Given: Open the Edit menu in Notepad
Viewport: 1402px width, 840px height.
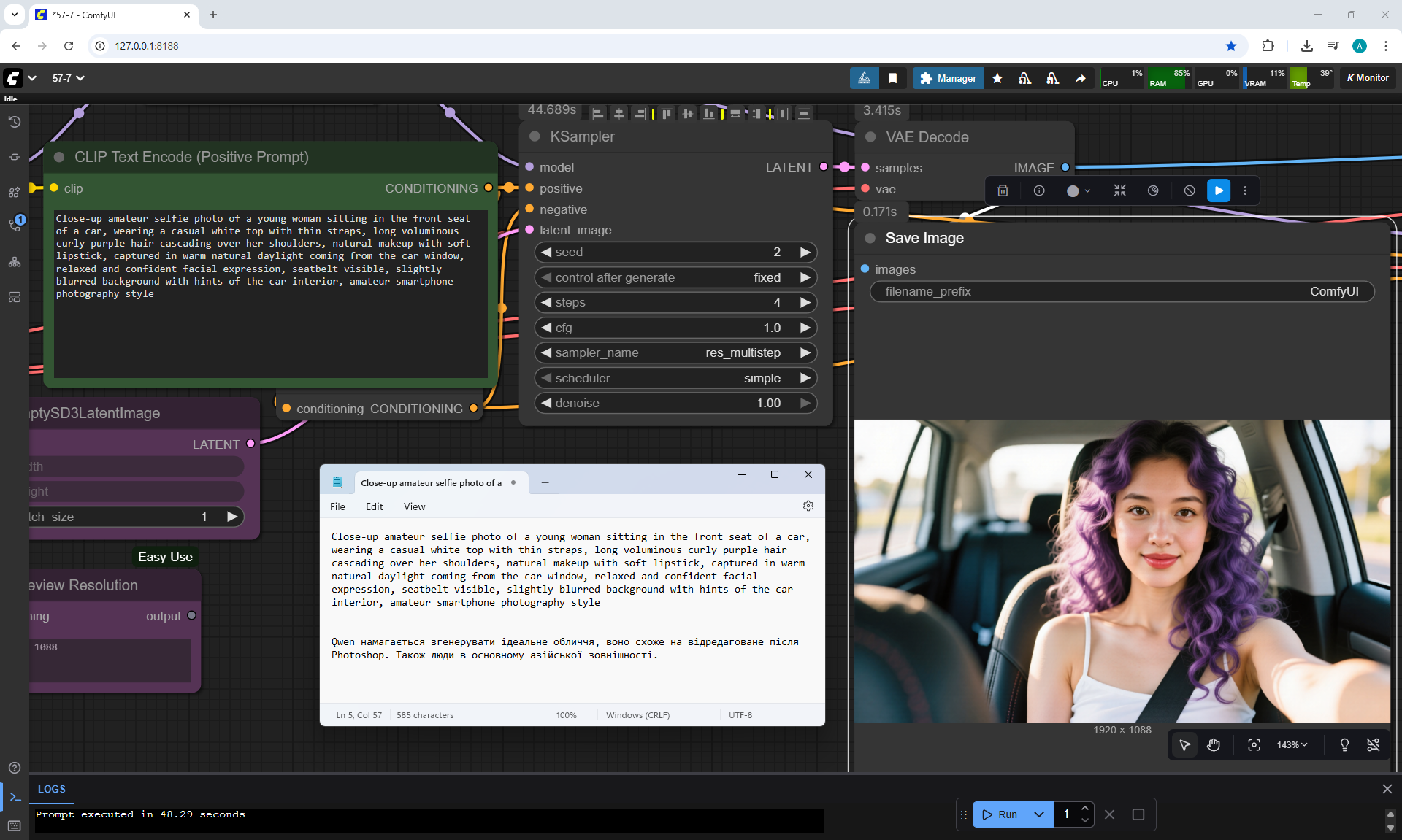Looking at the screenshot, I should [x=374, y=506].
